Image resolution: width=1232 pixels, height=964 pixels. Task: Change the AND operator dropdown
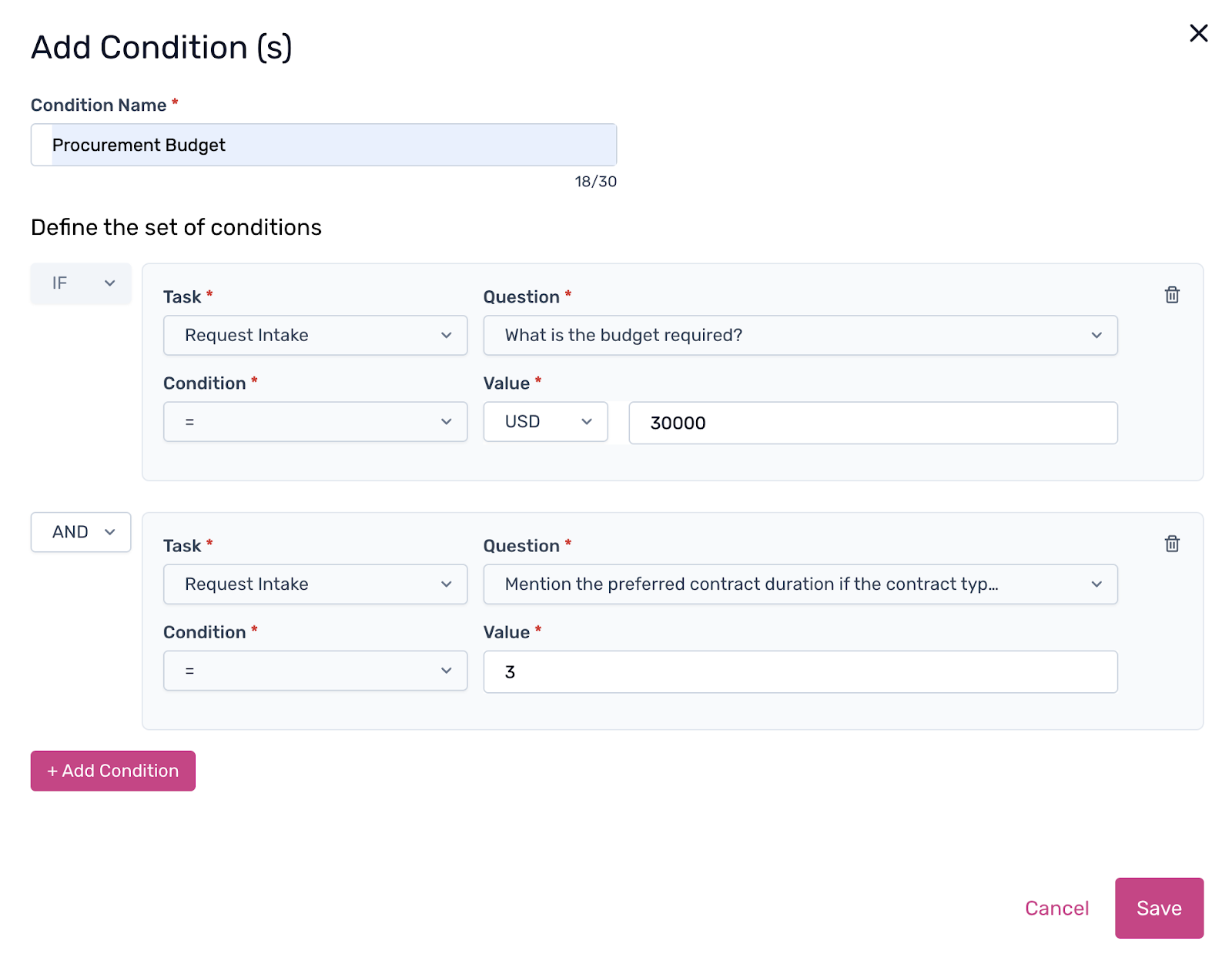(80, 531)
